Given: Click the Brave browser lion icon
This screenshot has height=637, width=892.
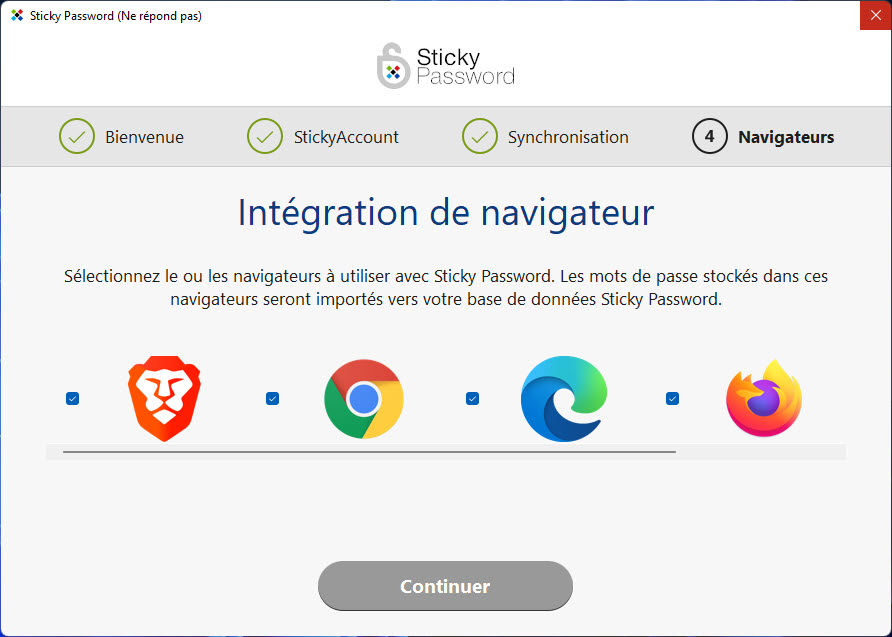Looking at the screenshot, I should coord(164,399).
